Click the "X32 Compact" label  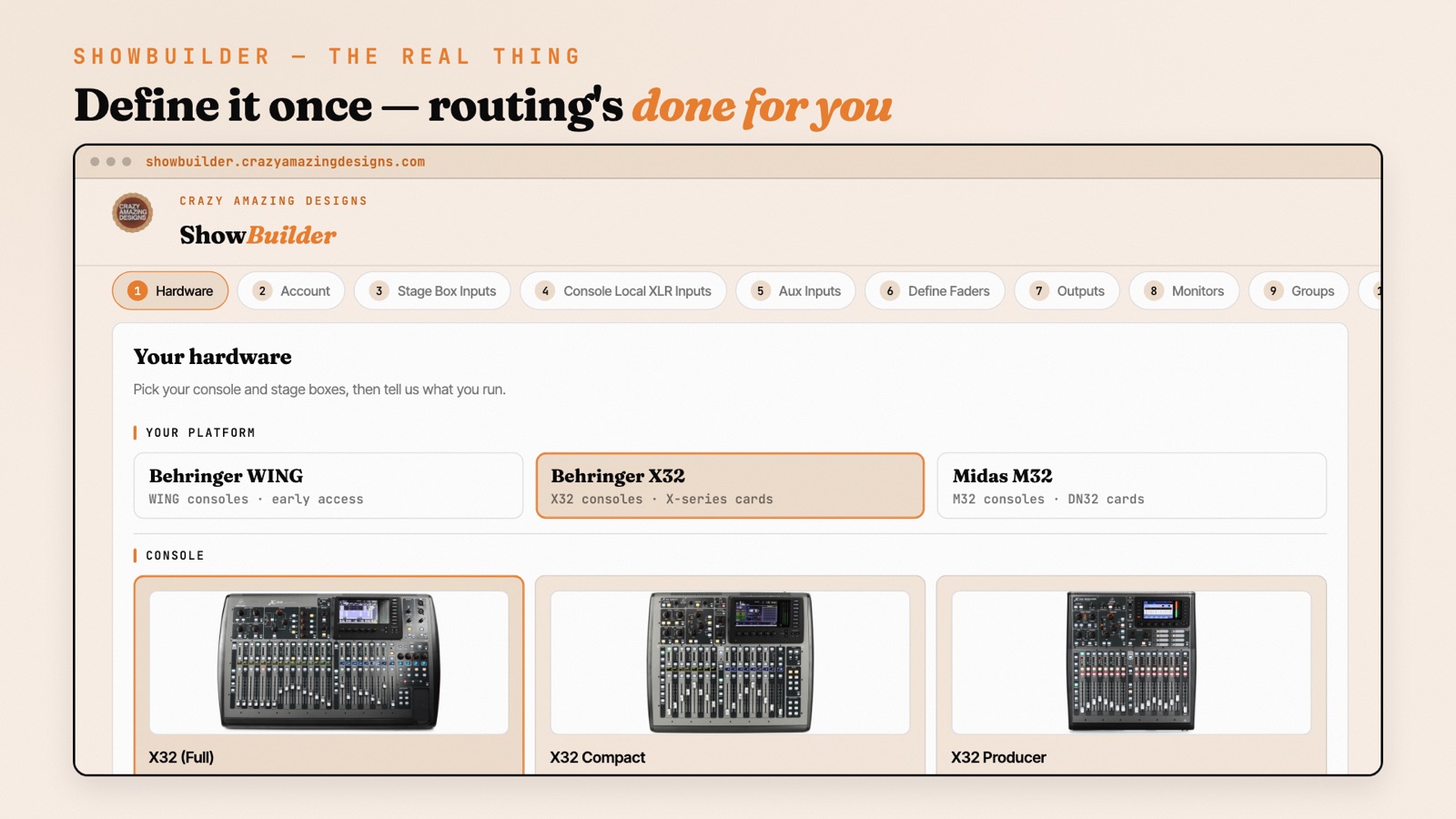click(597, 757)
